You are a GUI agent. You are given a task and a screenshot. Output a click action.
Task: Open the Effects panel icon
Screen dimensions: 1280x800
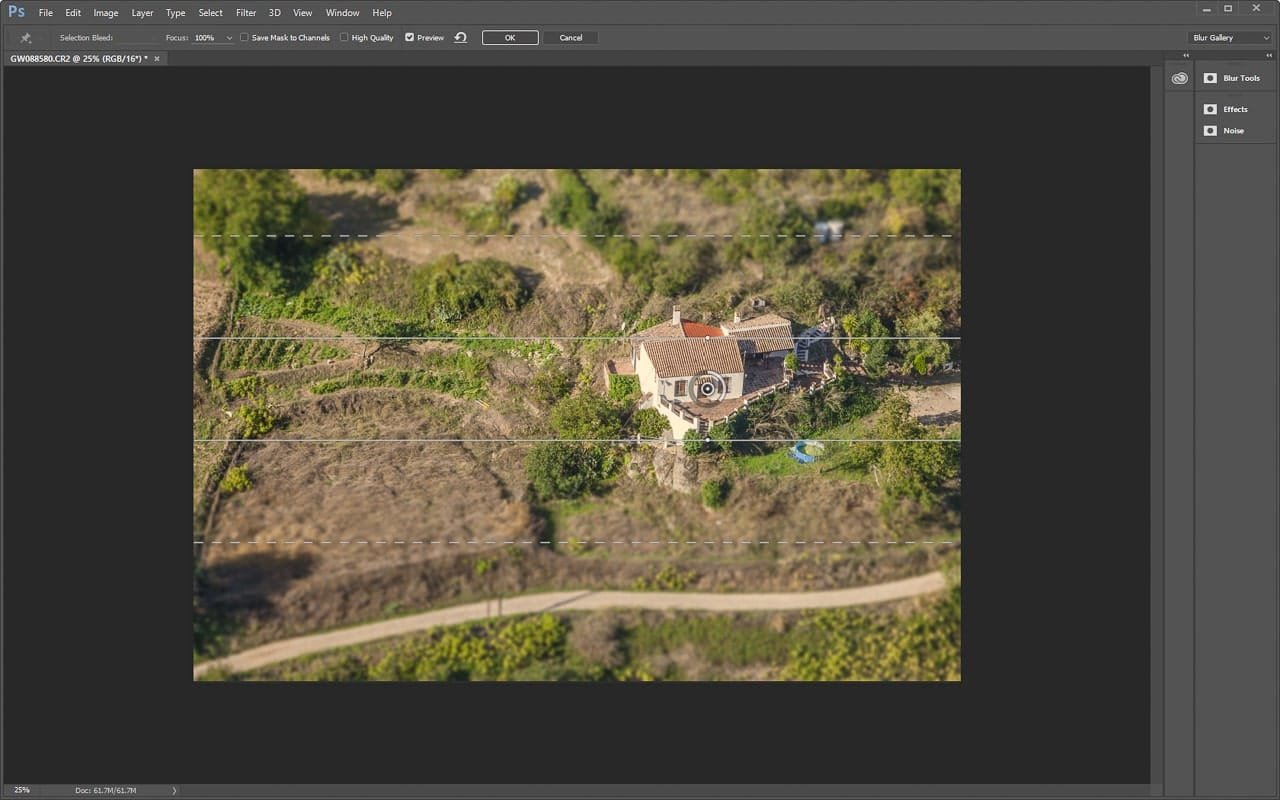tap(1210, 109)
